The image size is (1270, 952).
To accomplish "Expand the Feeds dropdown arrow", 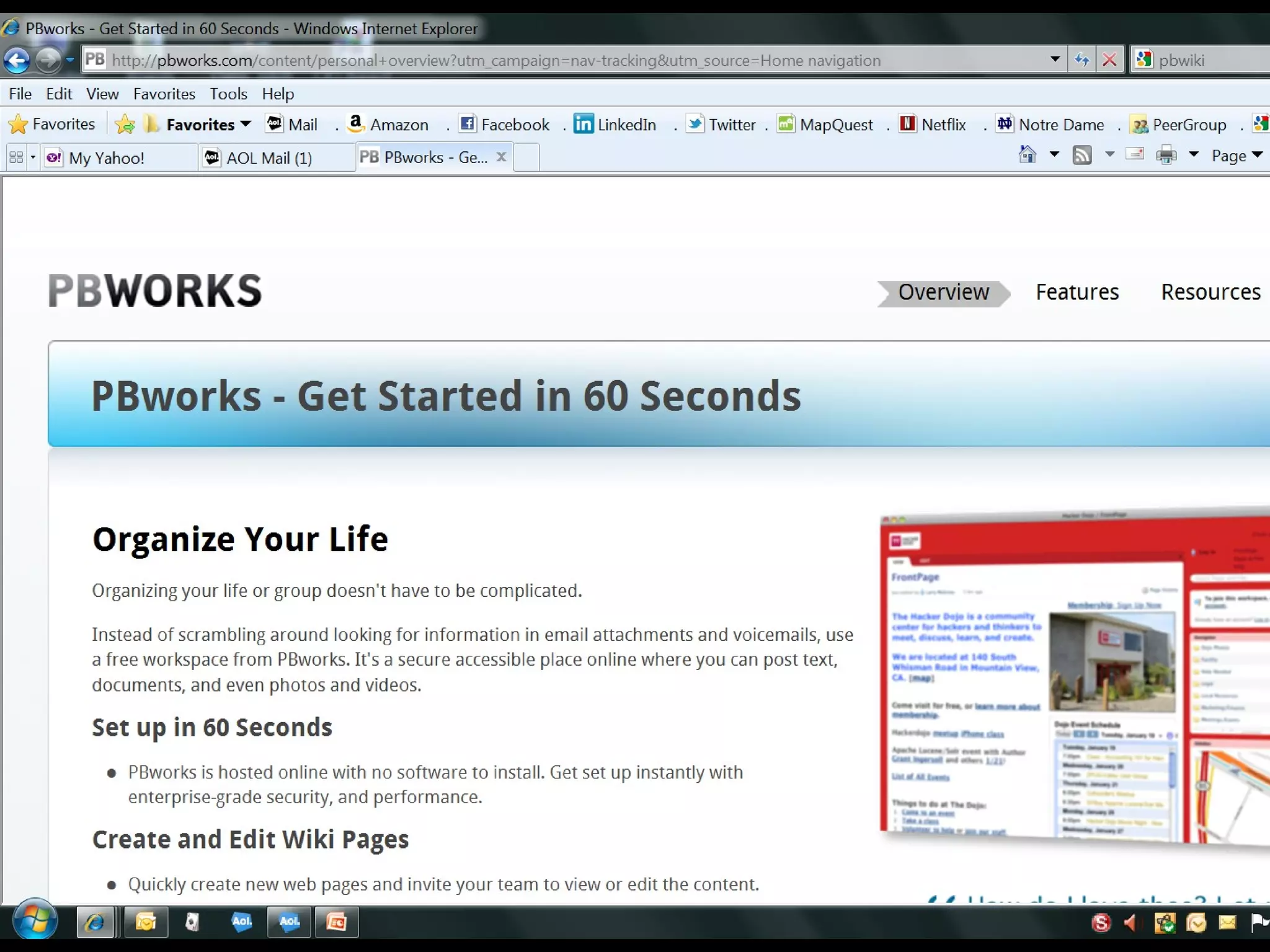I will pos(1109,154).
